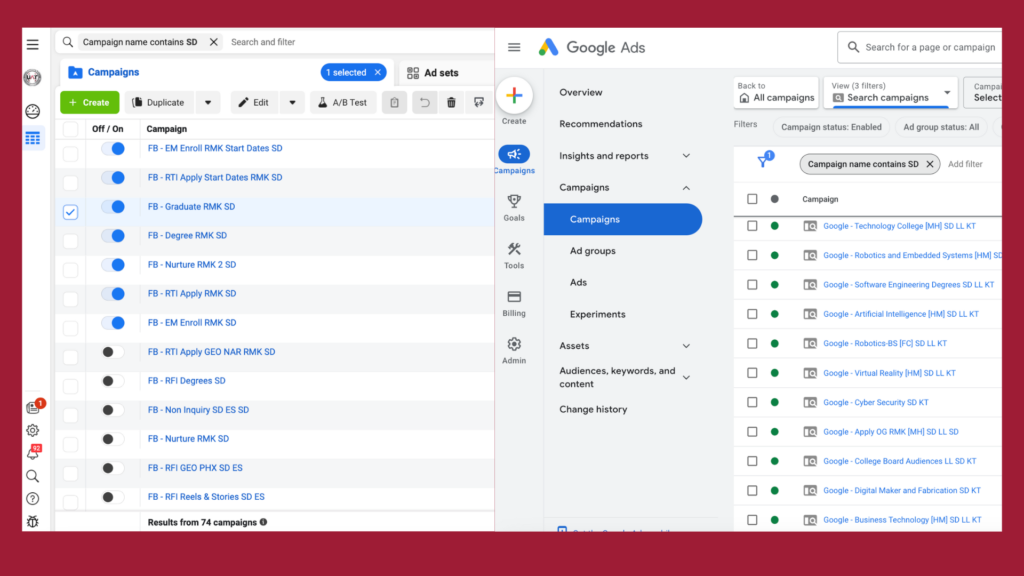Click the A/B Test button

click(x=343, y=103)
